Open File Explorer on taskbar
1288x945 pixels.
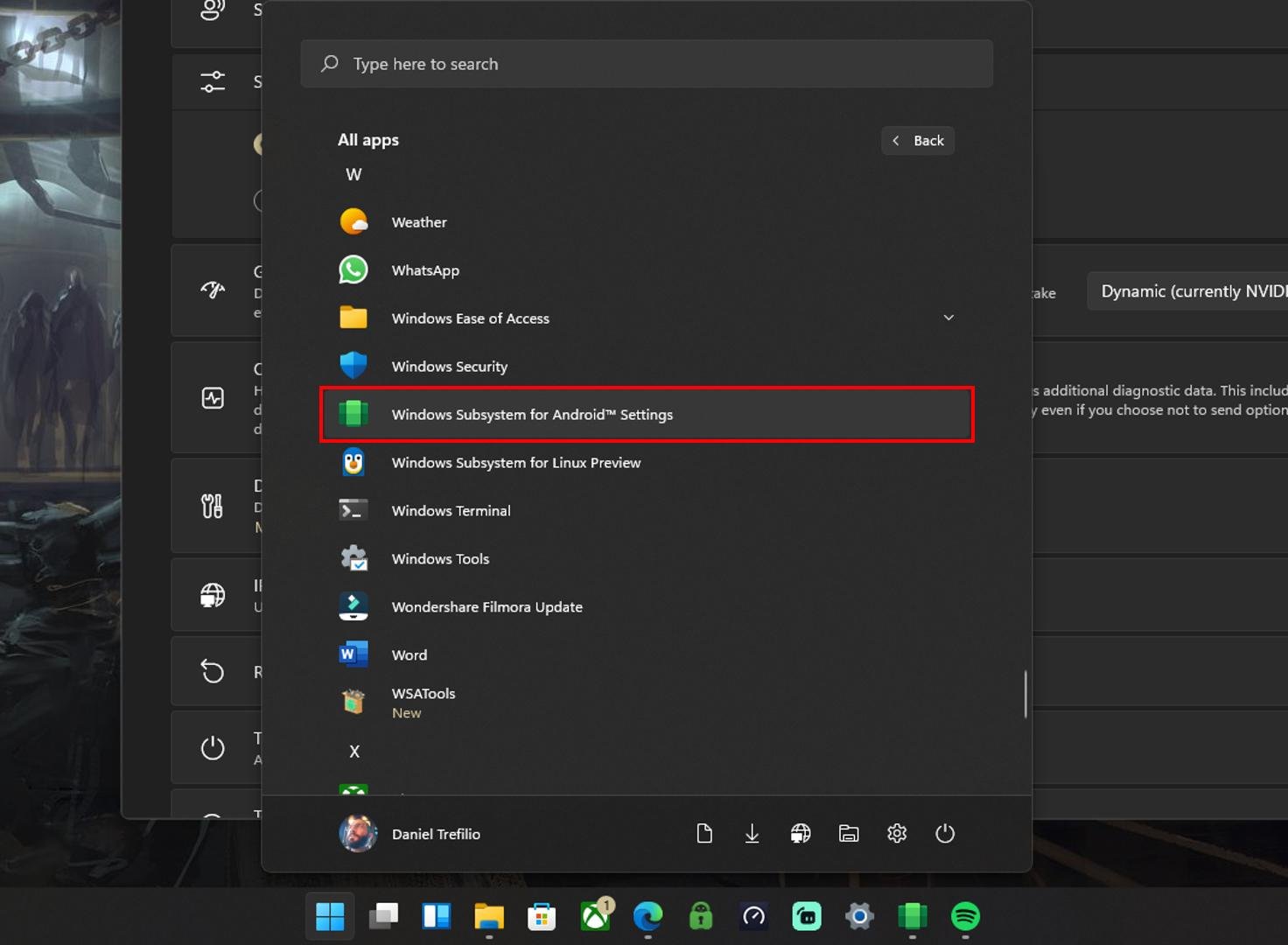coord(489,916)
